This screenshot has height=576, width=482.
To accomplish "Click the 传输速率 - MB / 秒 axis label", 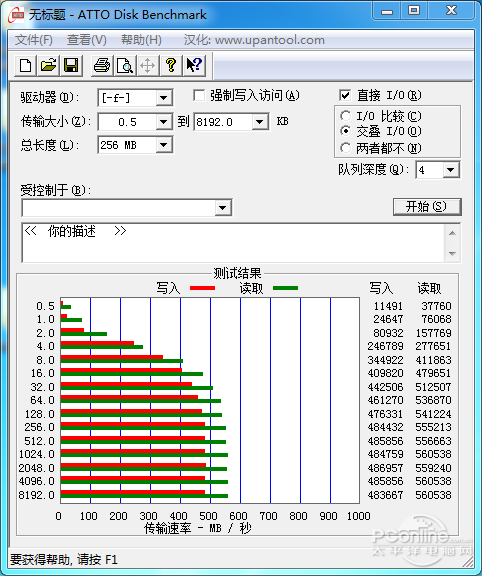I will point(197,529).
